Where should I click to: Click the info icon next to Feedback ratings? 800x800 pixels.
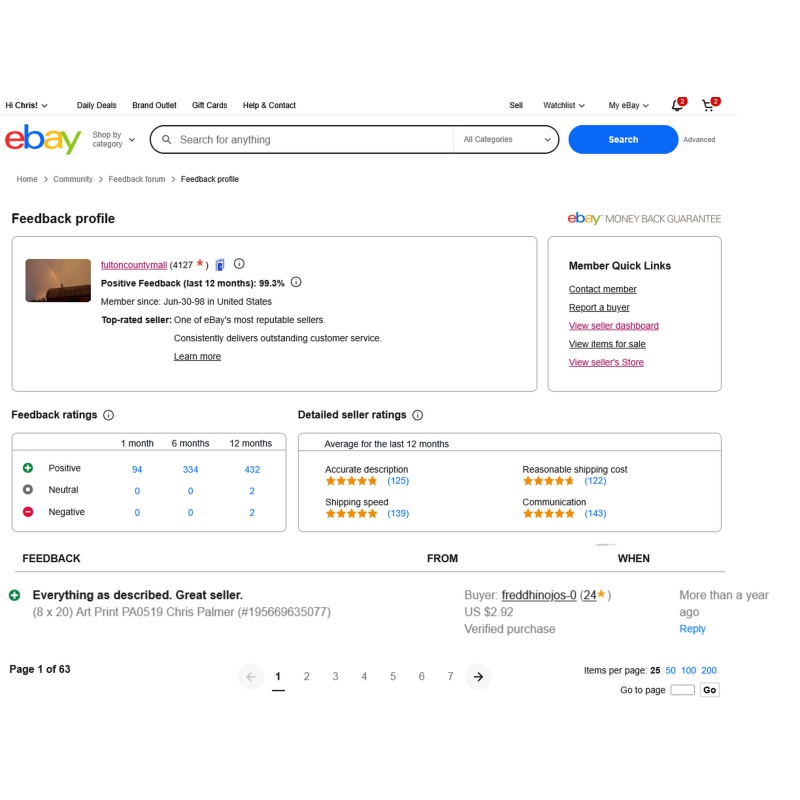point(109,415)
